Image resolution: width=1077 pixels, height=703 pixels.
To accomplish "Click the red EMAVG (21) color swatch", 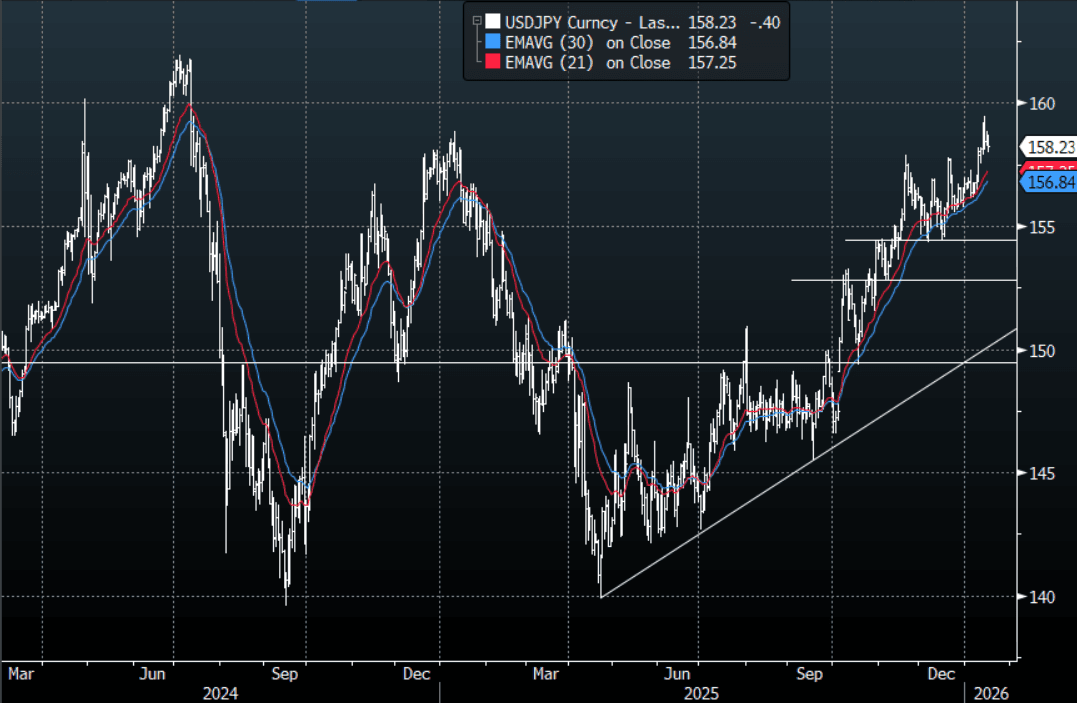I will point(490,63).
